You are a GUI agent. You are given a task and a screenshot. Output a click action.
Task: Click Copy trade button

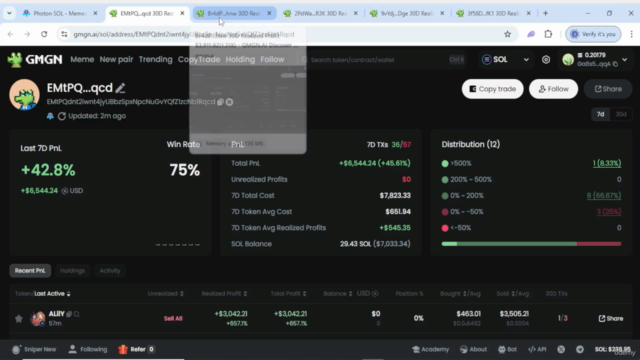[x=493, y=89]
